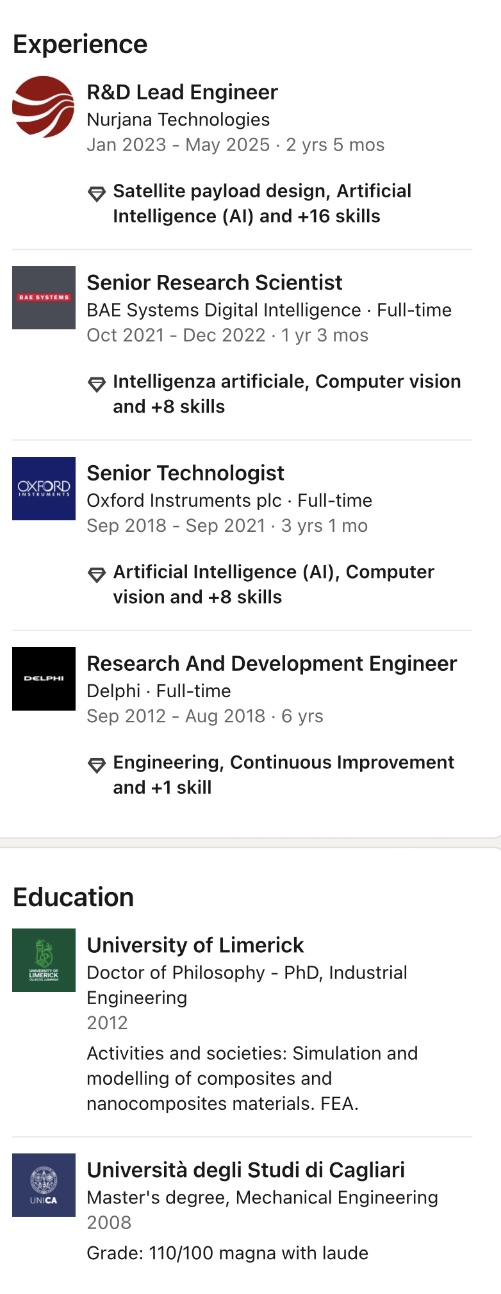
Task: Expand Oxford Instruments Artificial Intelligence (AI) skills
Action: [x=274, y=584]
